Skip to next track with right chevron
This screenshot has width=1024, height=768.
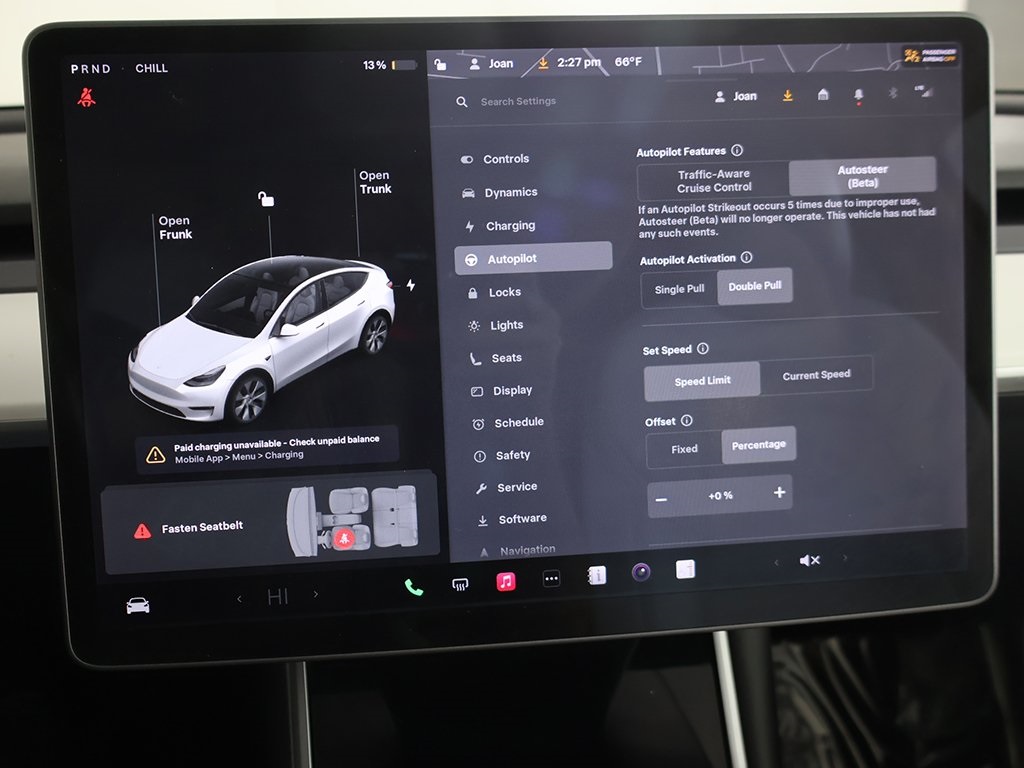click(x=844, y=559)
